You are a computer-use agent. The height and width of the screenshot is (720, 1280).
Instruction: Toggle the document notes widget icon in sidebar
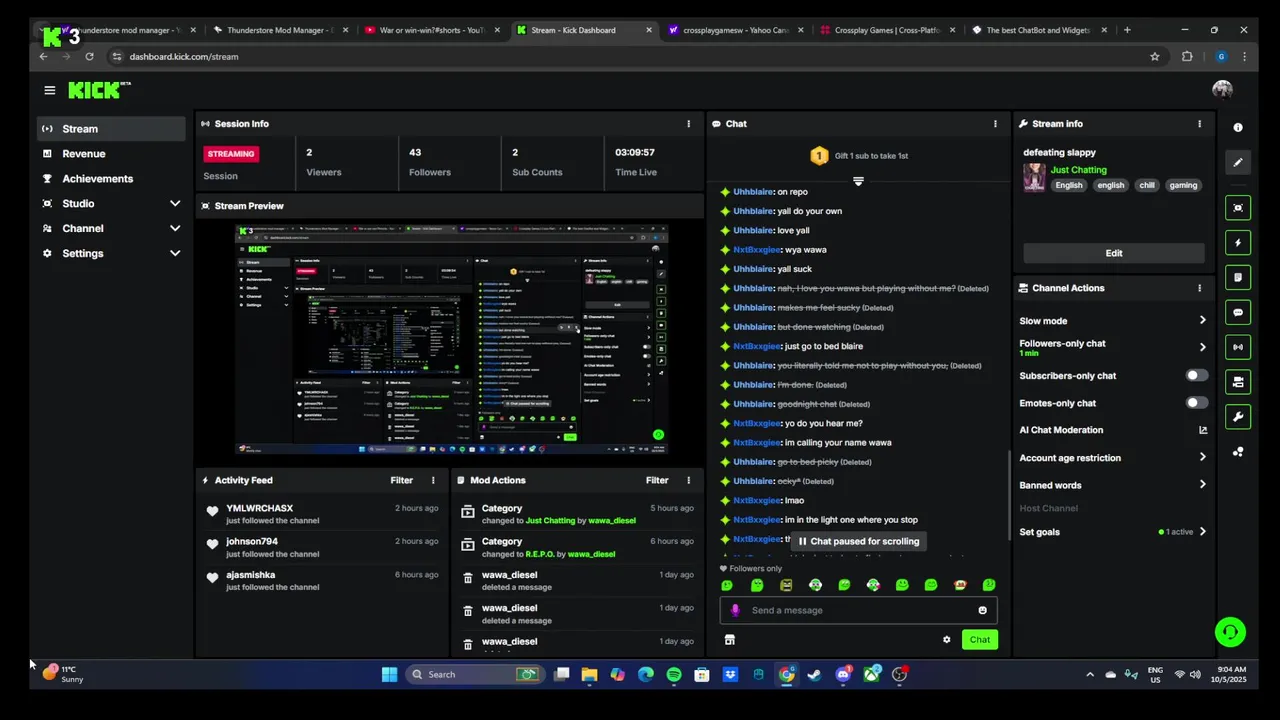(1238, 278)
